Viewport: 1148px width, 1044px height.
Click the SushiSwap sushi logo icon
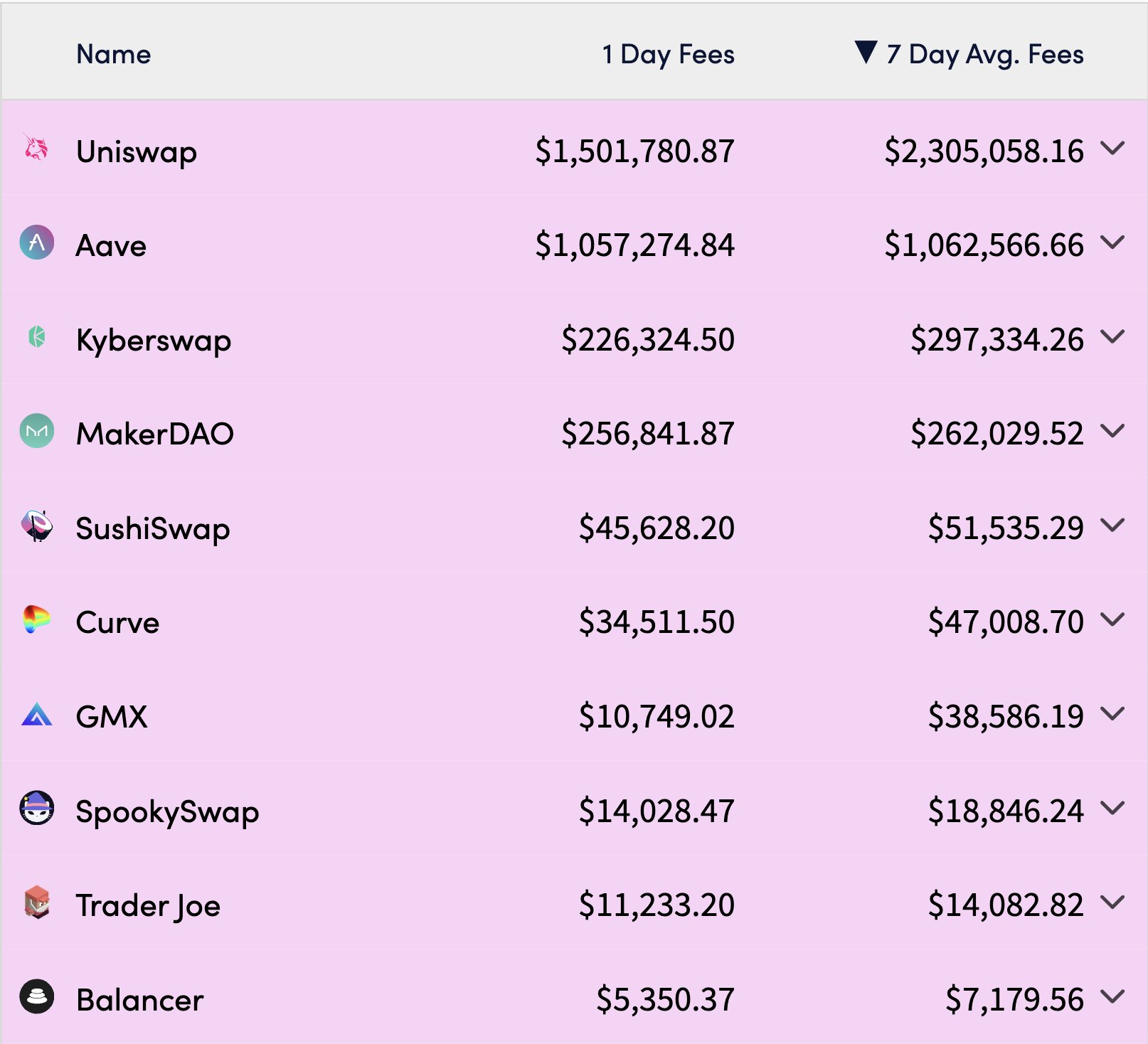(37, 526)
